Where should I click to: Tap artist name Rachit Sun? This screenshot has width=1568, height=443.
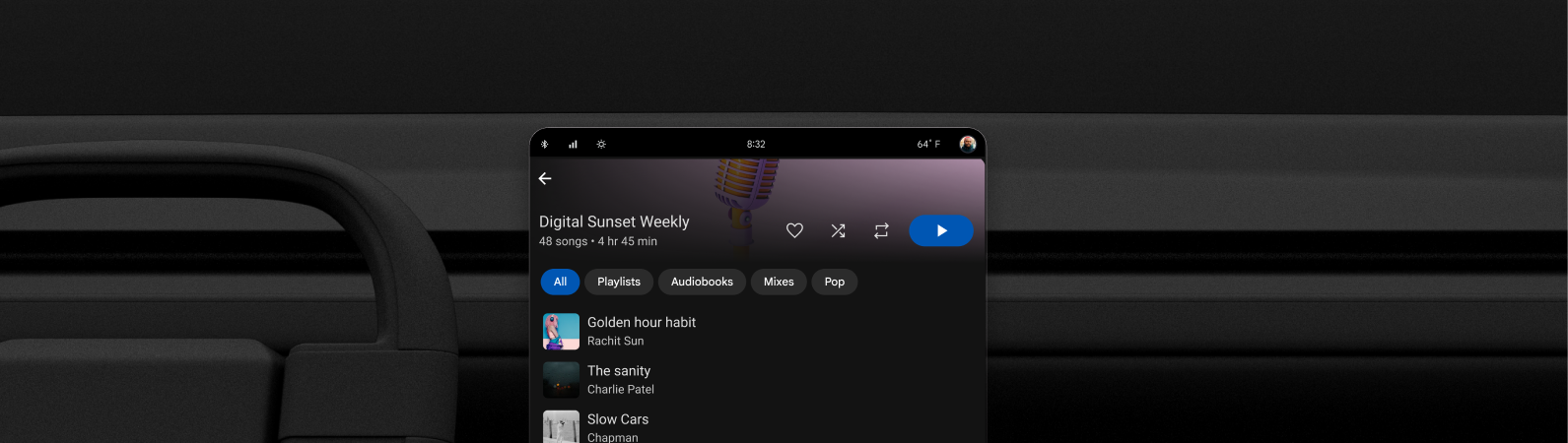pos(615,341)
